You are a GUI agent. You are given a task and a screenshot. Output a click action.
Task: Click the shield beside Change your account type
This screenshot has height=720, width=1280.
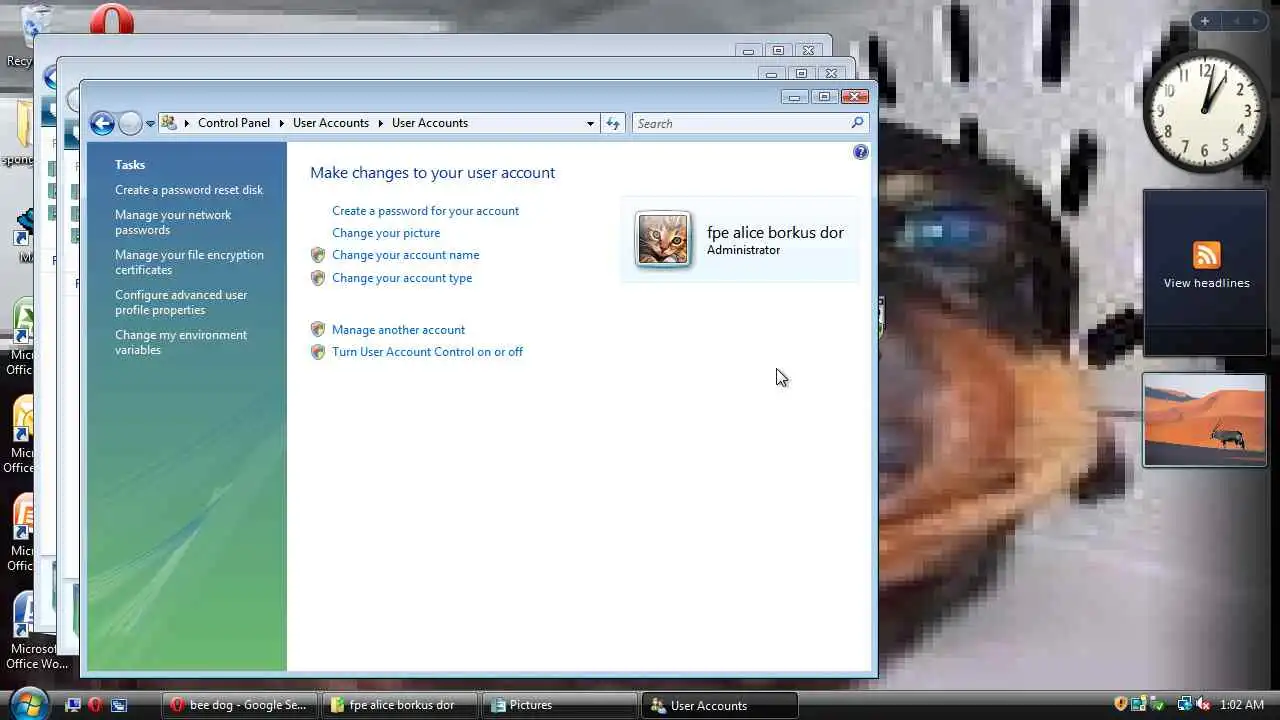318,278
